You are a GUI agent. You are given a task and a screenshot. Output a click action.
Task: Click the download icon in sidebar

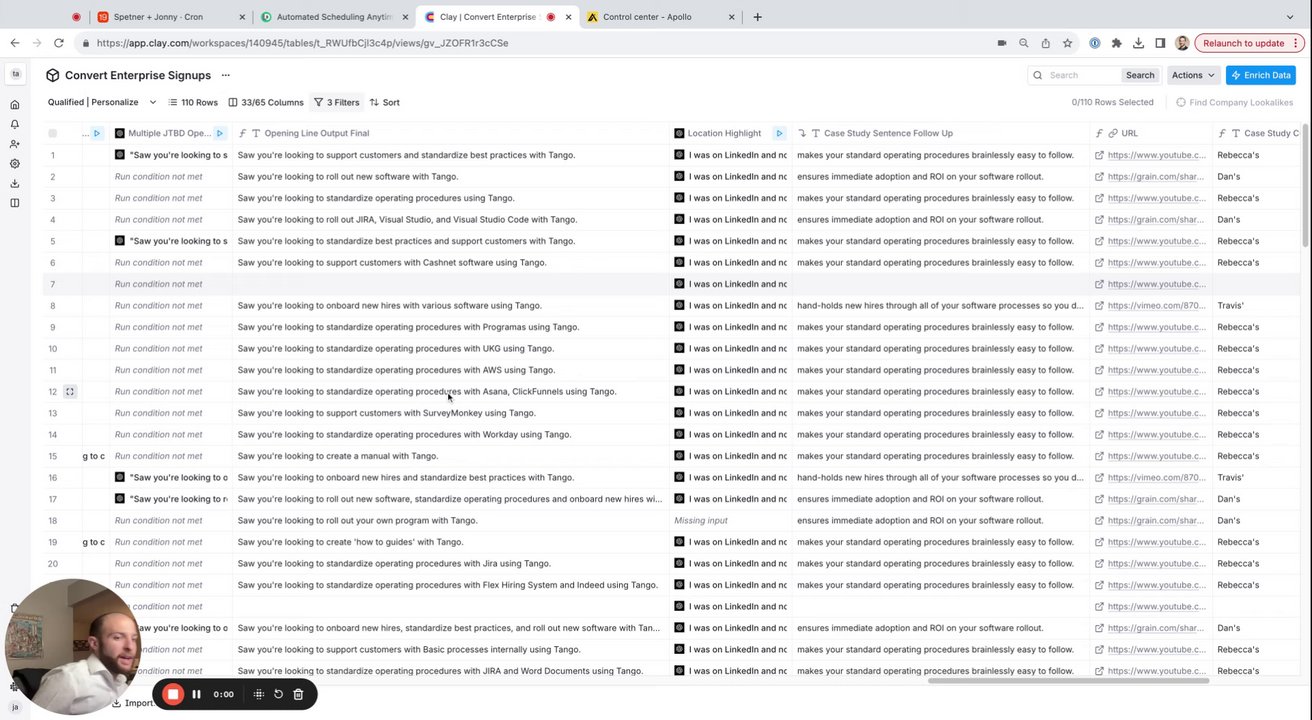[x=15, y=183]
